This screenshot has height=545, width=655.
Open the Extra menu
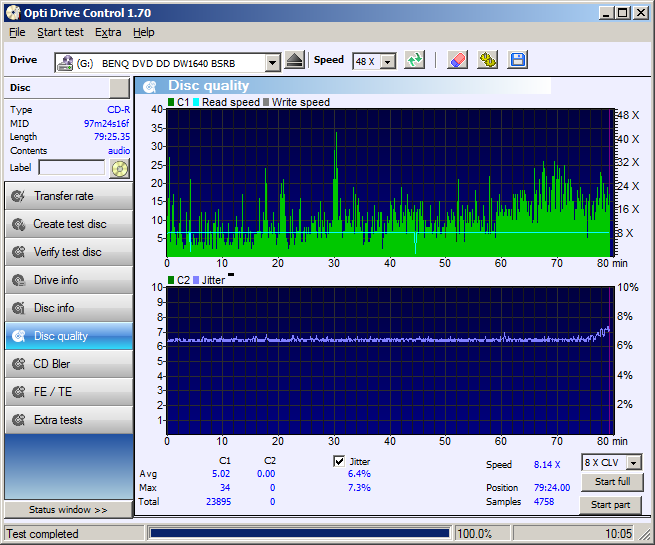(x=108, y=32)
